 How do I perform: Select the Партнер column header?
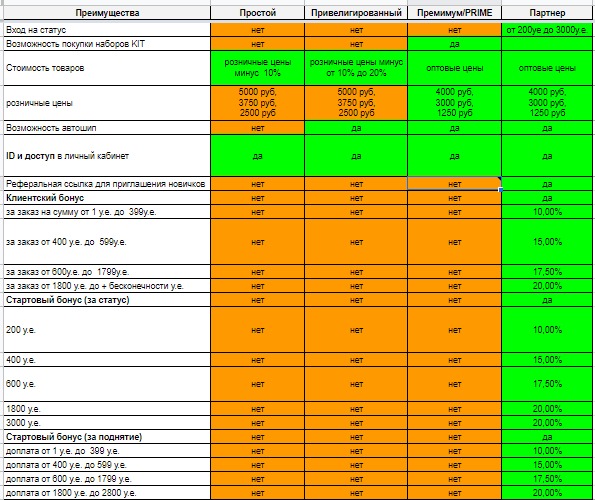547,13
